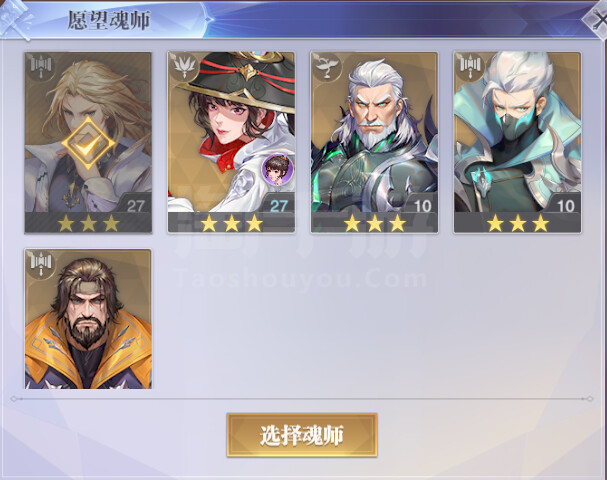Click the hammer emblem beside 愿望魂师 title
The image size is (607, 480).
point(16,19)
